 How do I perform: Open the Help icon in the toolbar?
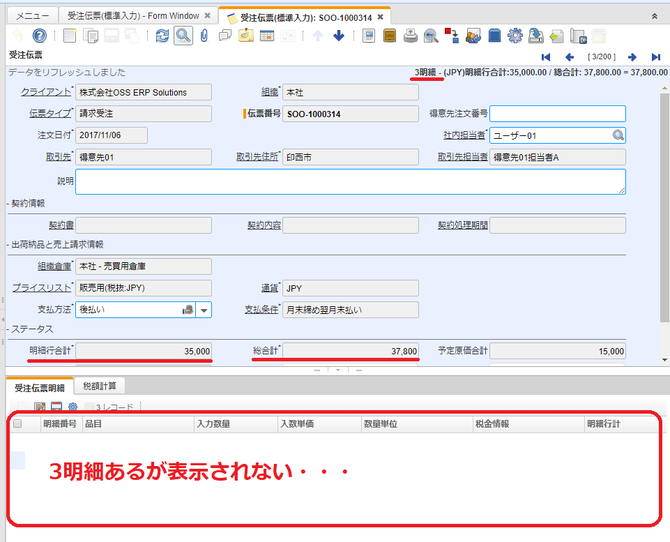[x=39, y=35]
